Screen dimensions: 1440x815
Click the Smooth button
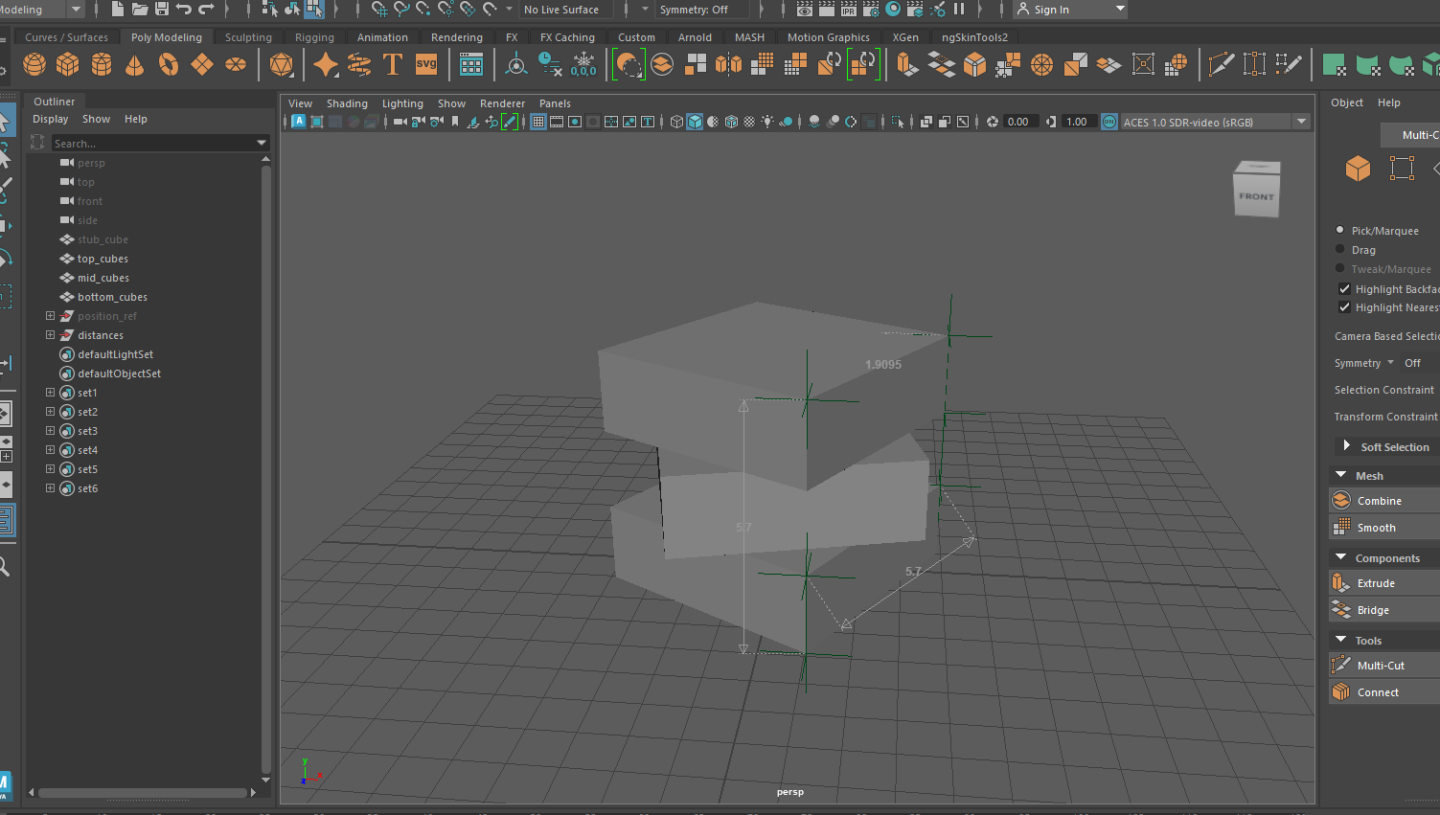[x=1384, y=527]
